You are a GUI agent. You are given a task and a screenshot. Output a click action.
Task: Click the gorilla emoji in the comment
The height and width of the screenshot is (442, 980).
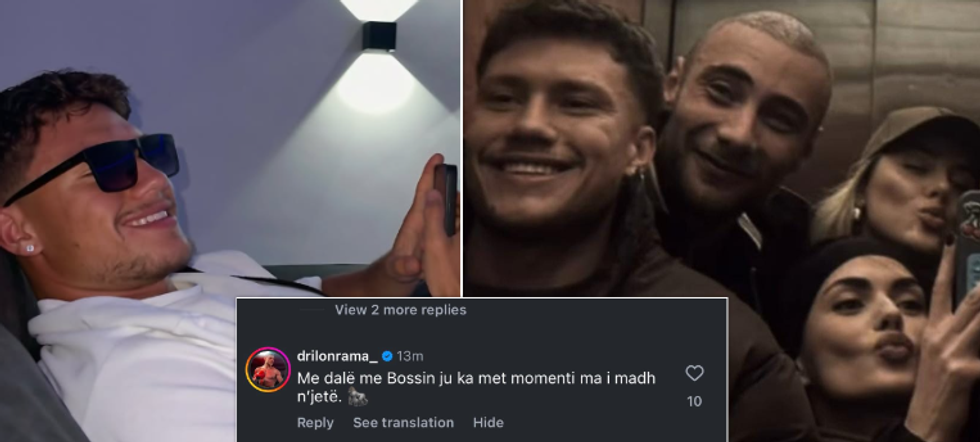(358, 396)
